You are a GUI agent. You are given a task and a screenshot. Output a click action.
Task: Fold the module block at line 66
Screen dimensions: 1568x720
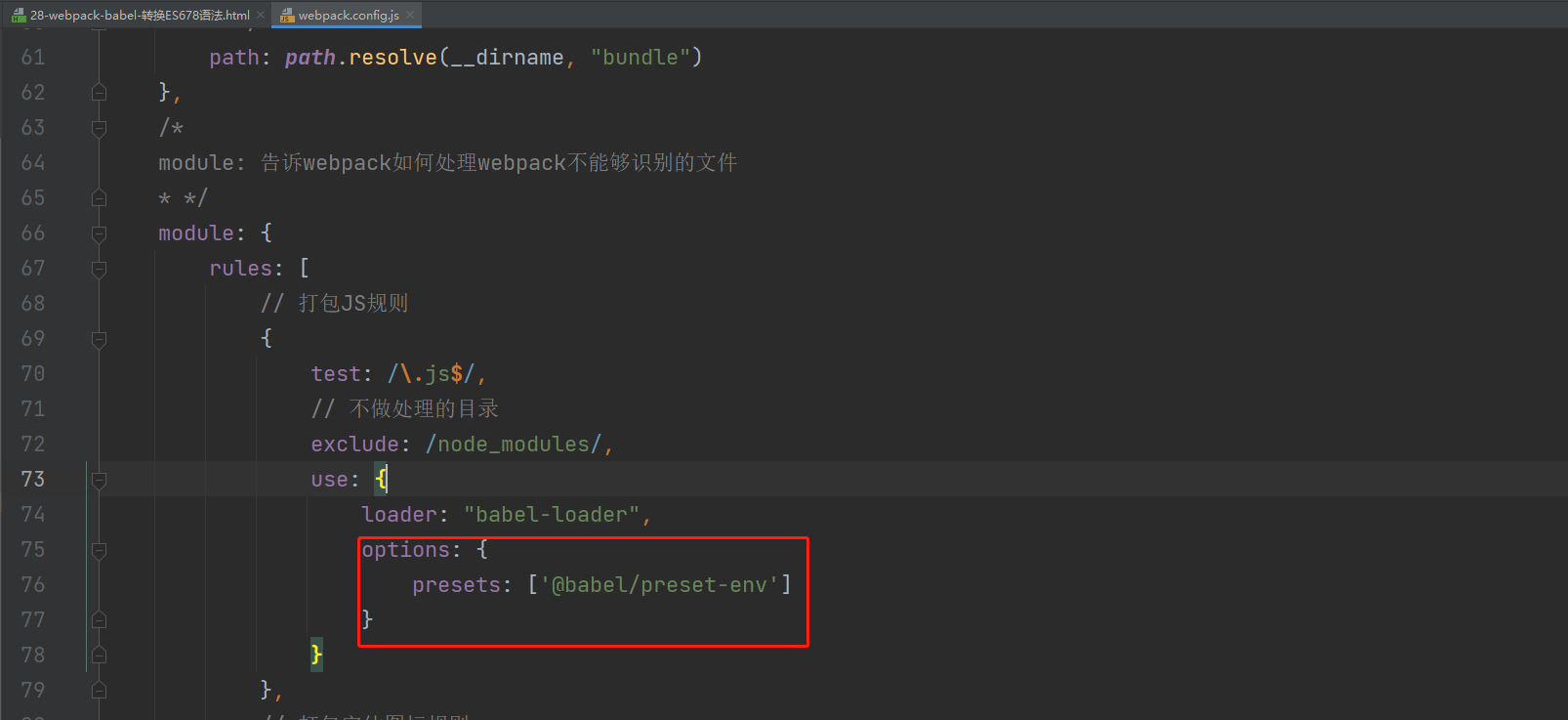click(99, 233)
